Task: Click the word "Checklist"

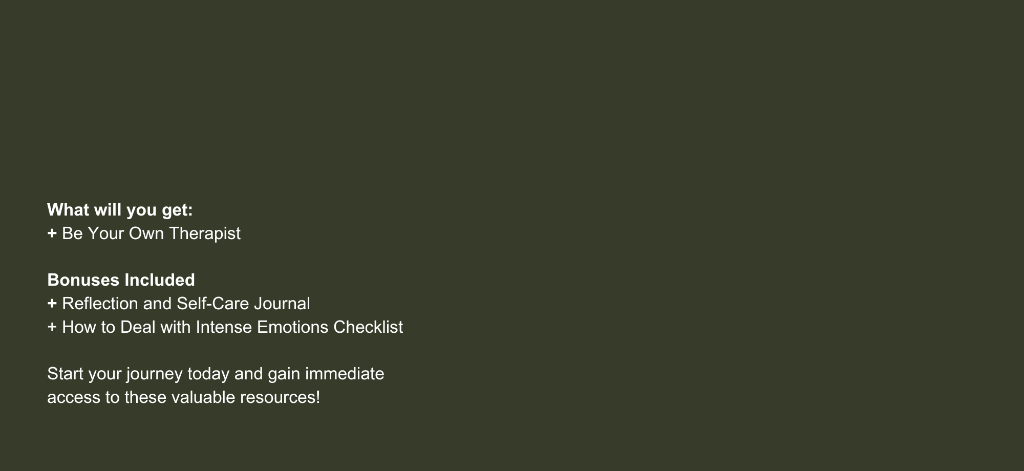Action: 368,327
